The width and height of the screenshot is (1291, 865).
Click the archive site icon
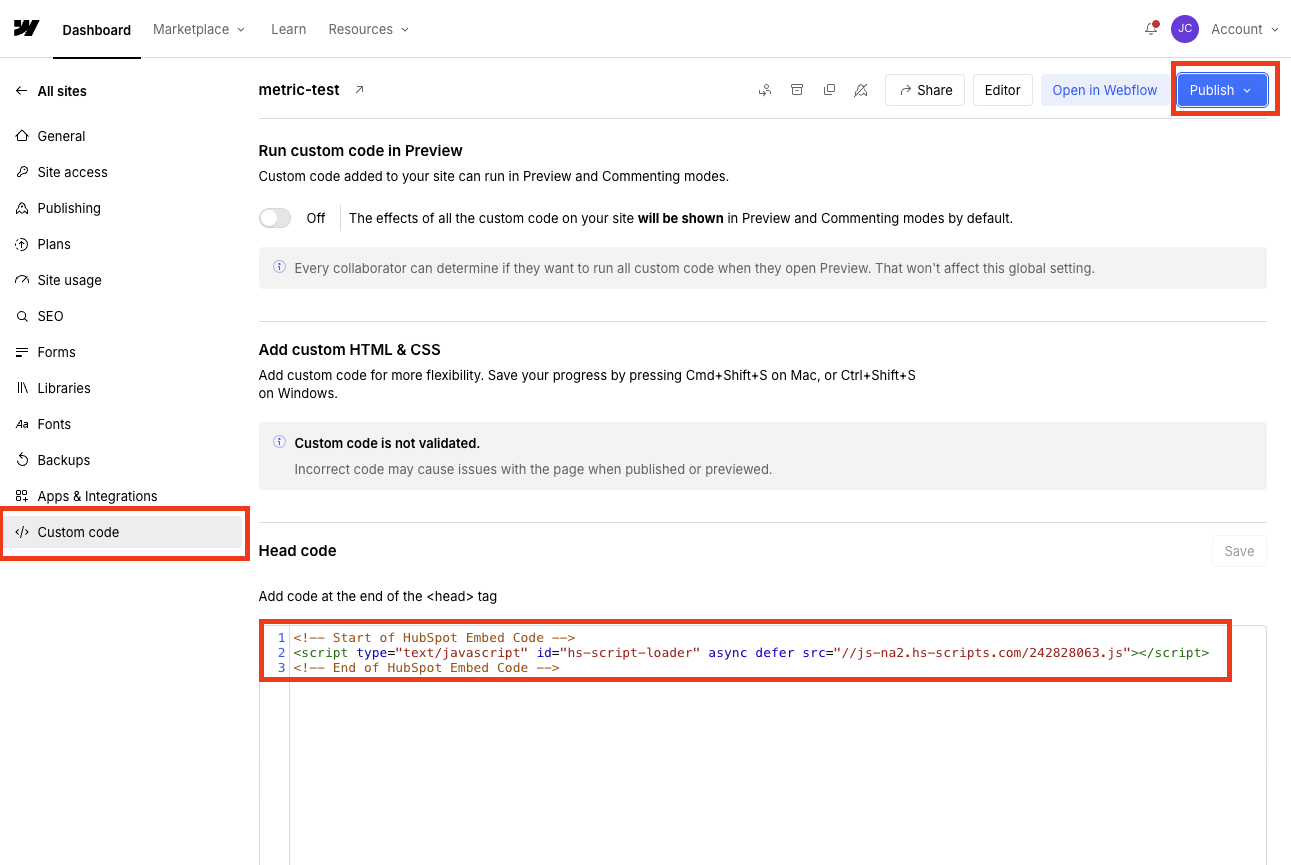point(797,90)
